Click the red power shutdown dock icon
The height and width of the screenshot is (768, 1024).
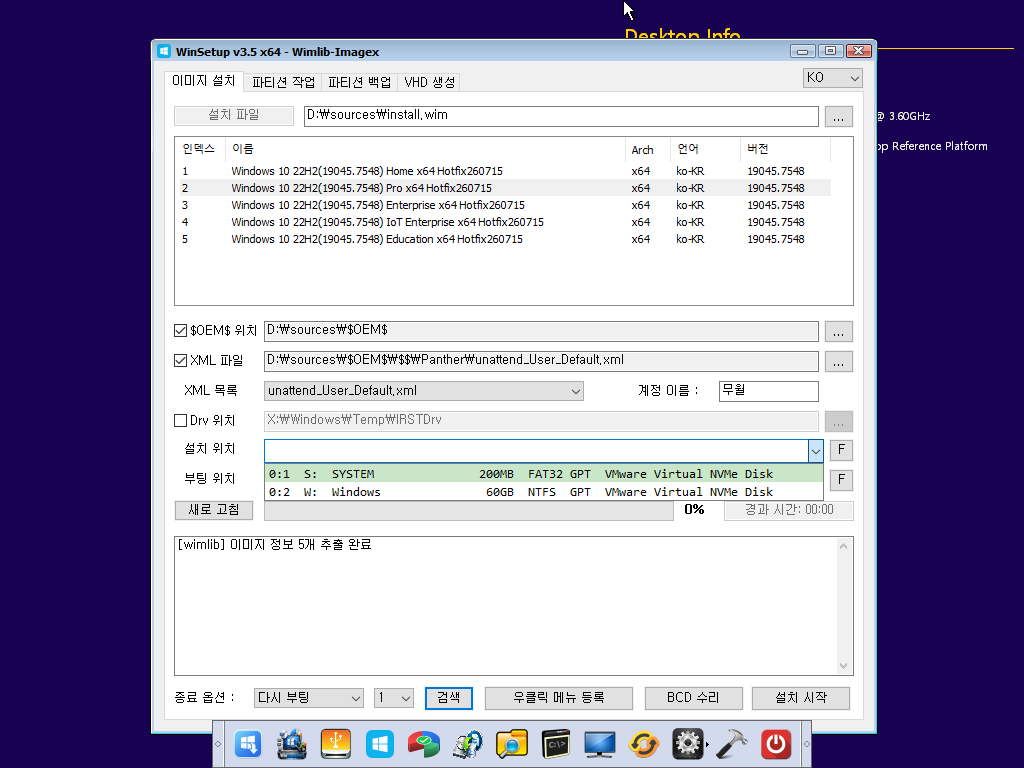(776, 744)
